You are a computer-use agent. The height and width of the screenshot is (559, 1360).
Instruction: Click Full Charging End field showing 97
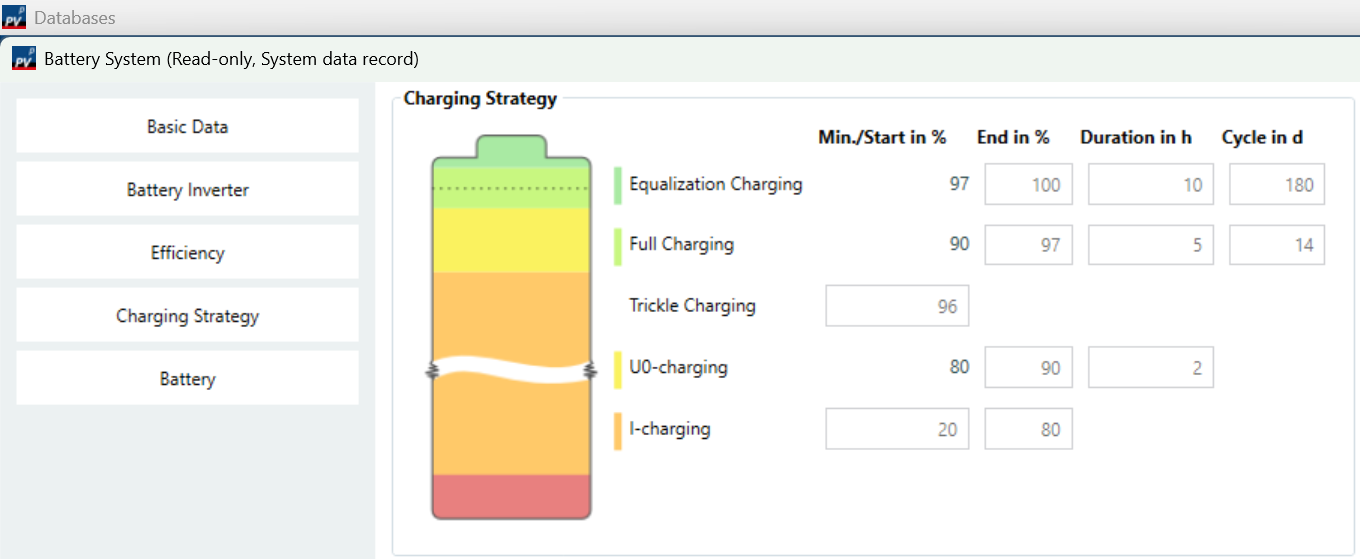click(1028, 245)
